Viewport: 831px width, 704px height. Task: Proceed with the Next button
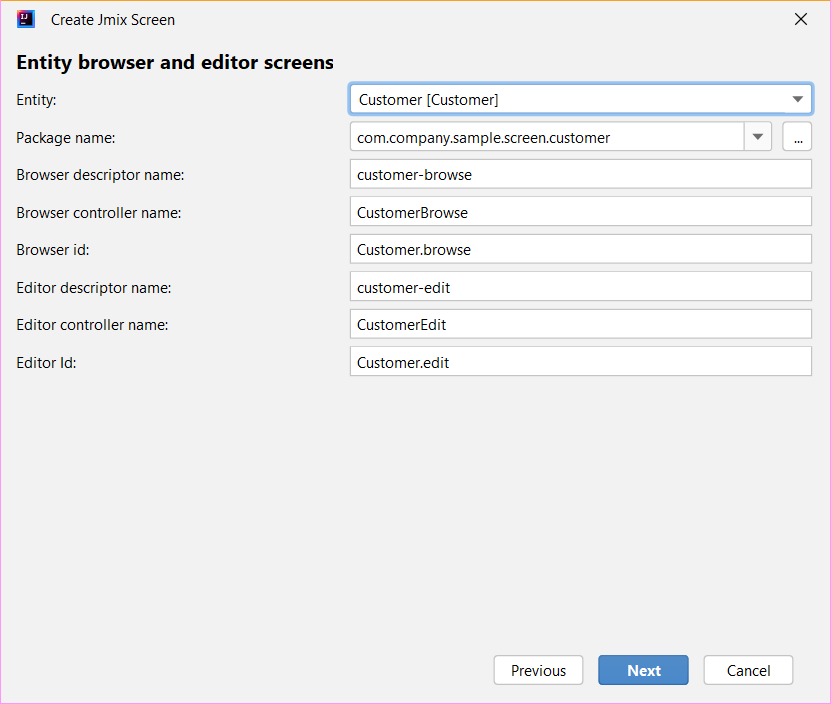(643, 671)
